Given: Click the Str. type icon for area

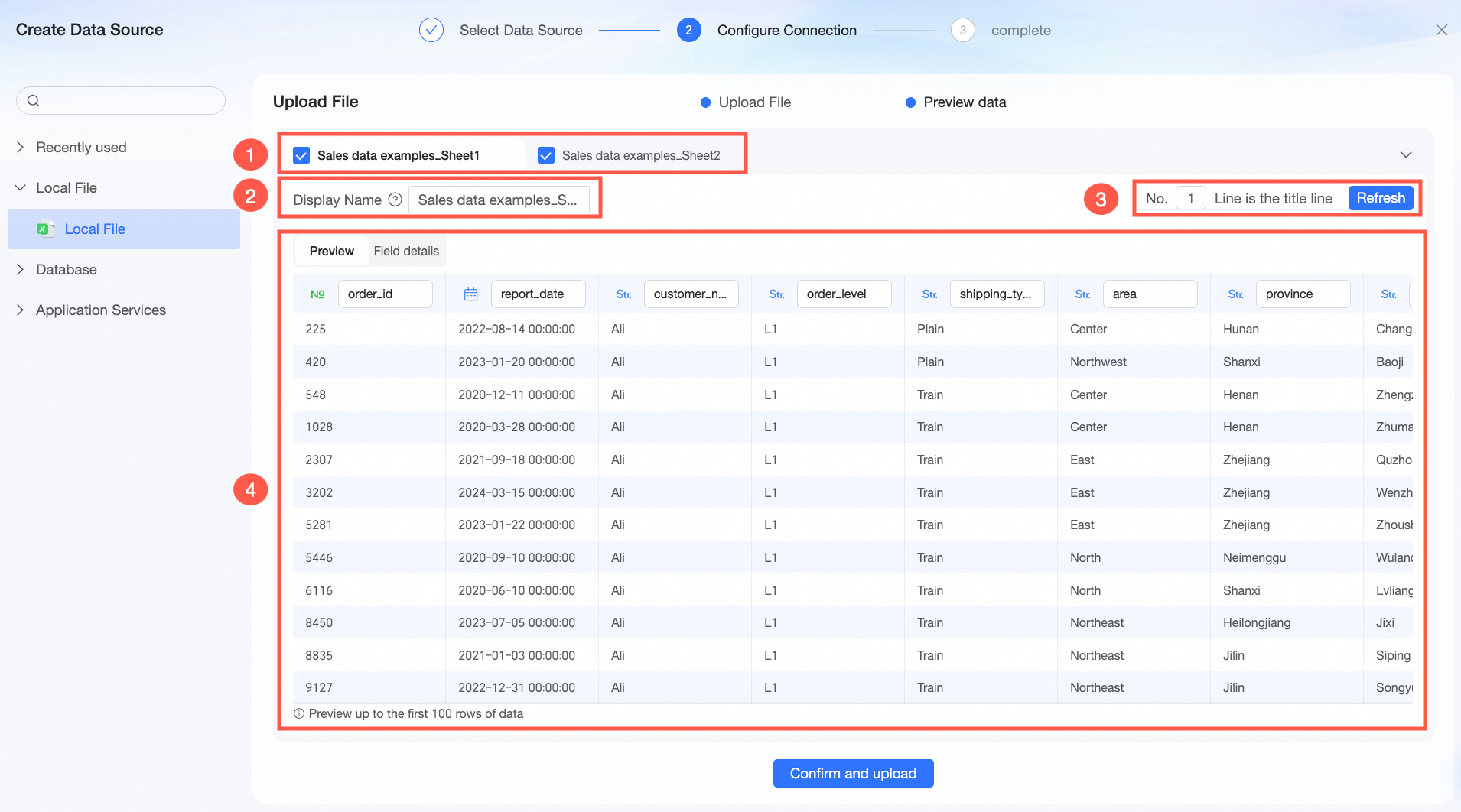Looking at the screenshot, I should 1083,294.
